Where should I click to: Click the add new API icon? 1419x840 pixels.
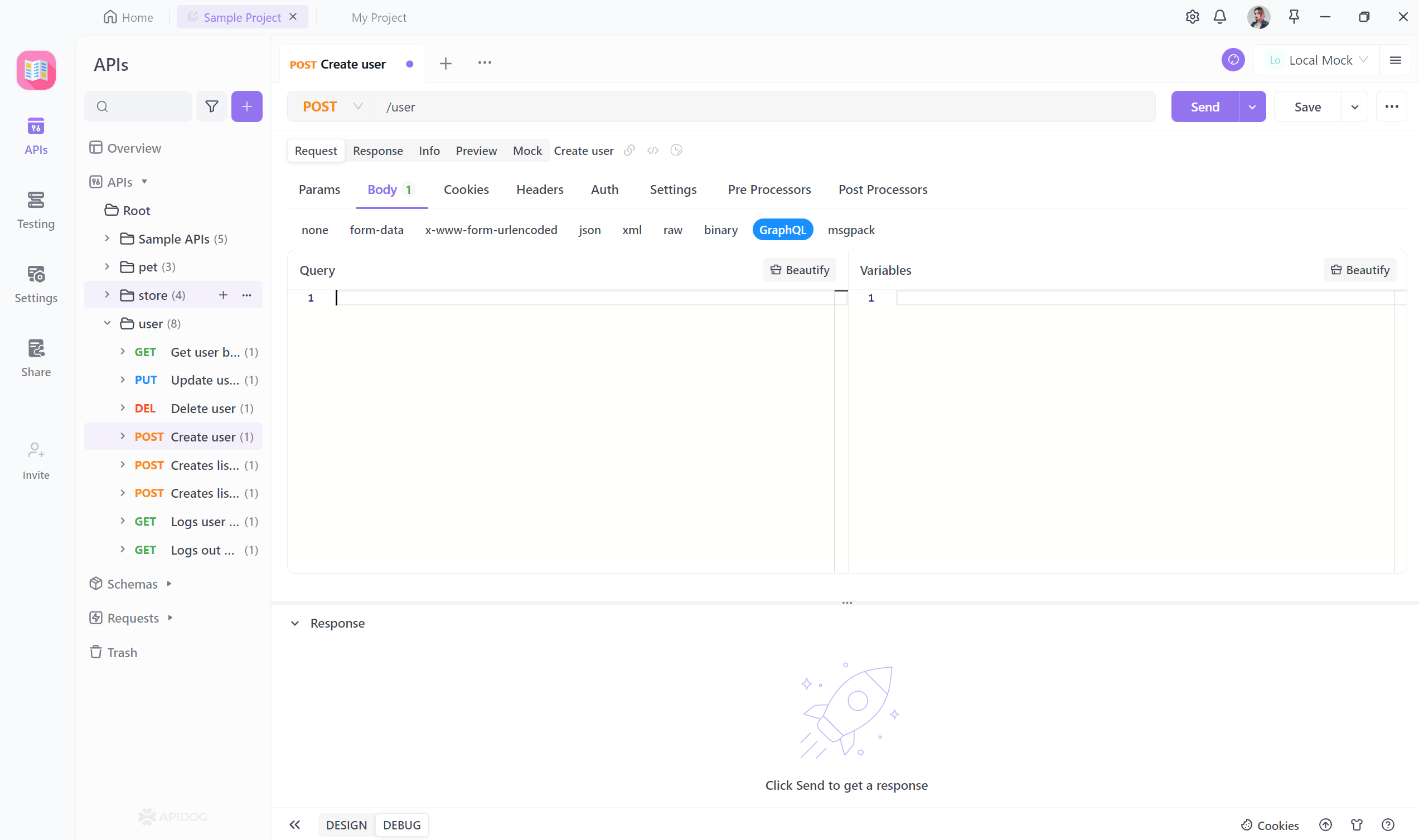246,106
